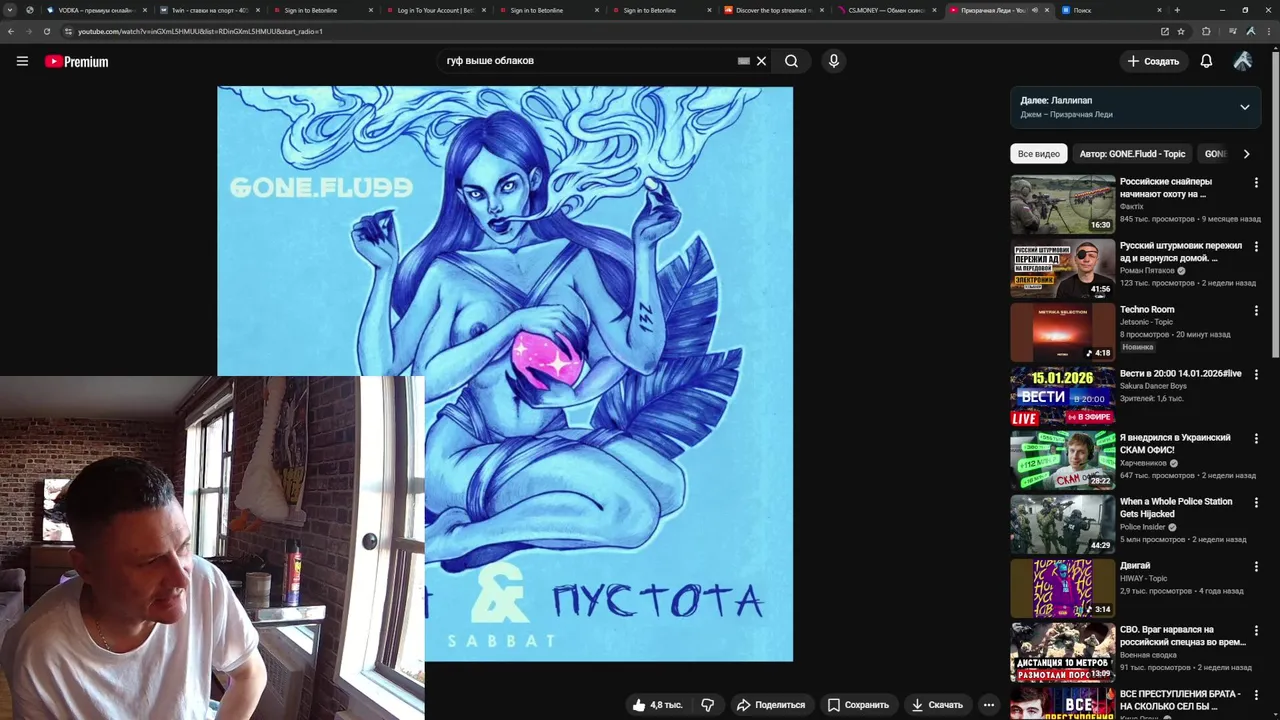1280x720 pixels.
Task: Start voice search with the microphone icon
Action: coord(833,61)
